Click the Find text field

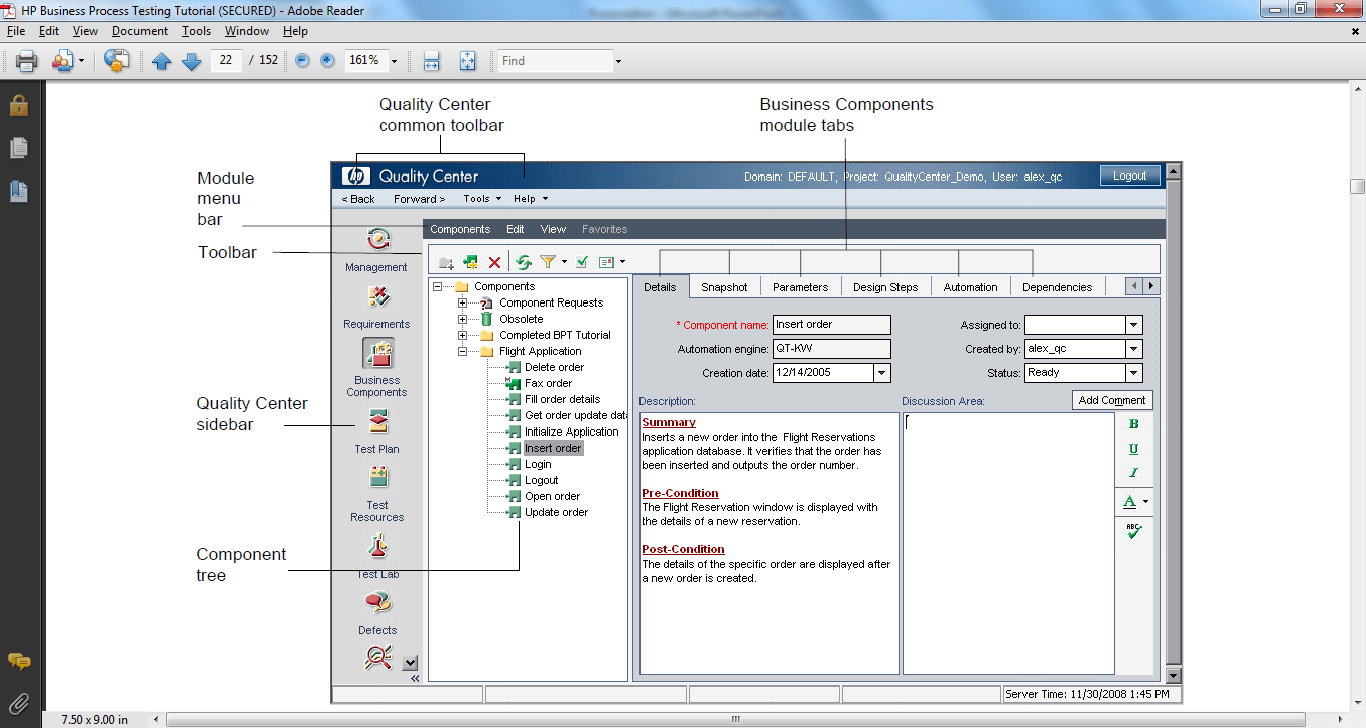555,61
